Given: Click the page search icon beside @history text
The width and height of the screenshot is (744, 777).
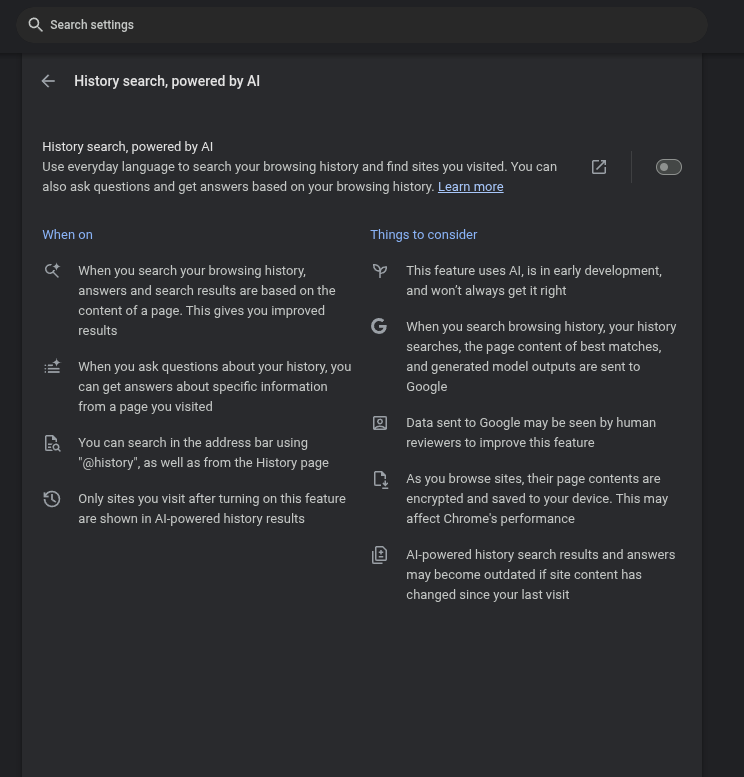Looking at the screenshot, I should pos(52,443).
